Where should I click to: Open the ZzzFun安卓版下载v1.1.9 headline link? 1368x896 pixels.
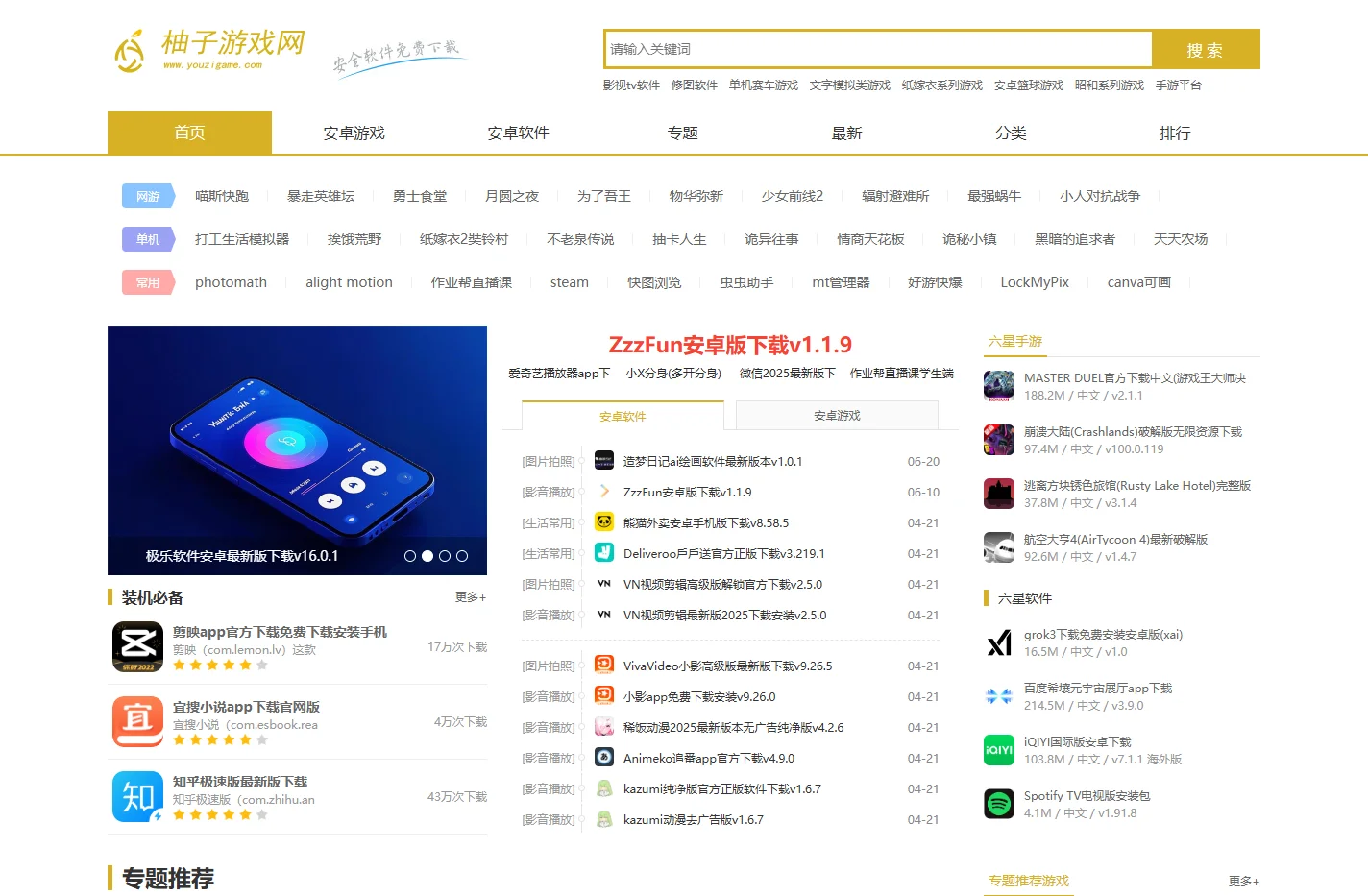tap(730, 345)
